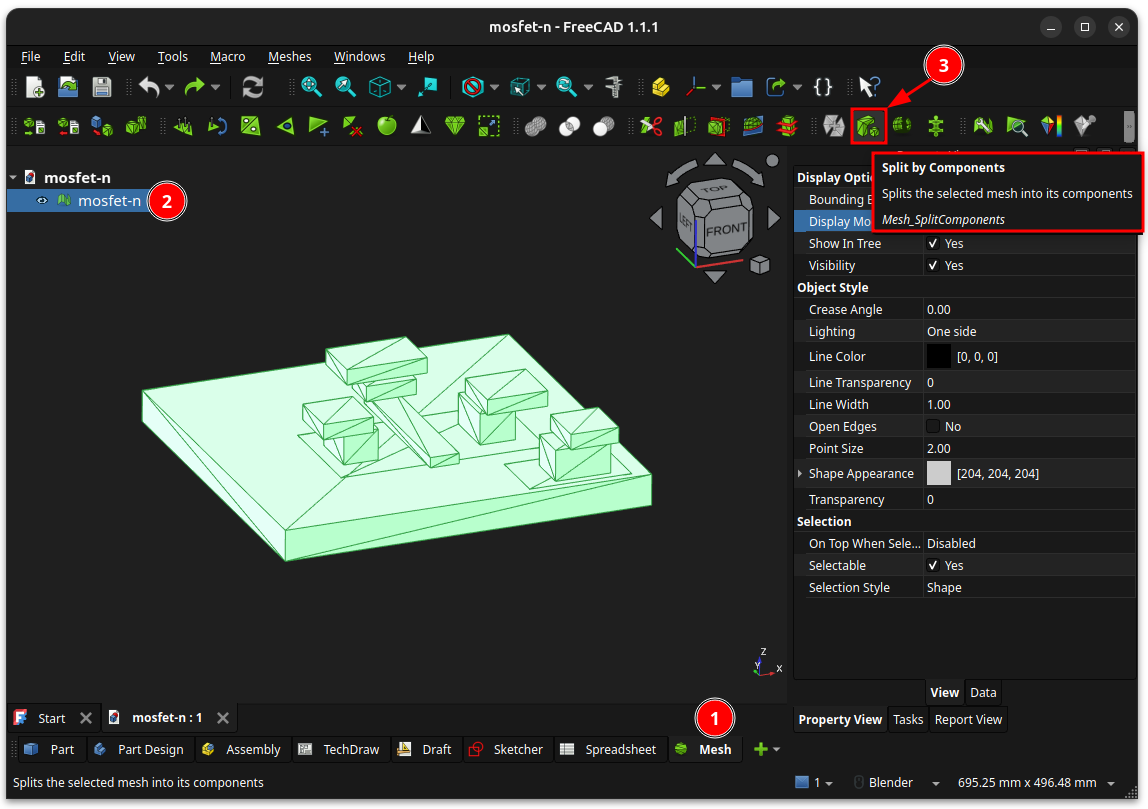Open the Line Color swatch
The height and width of the screenshot is (809, 1148).
(x=939, y=357)
